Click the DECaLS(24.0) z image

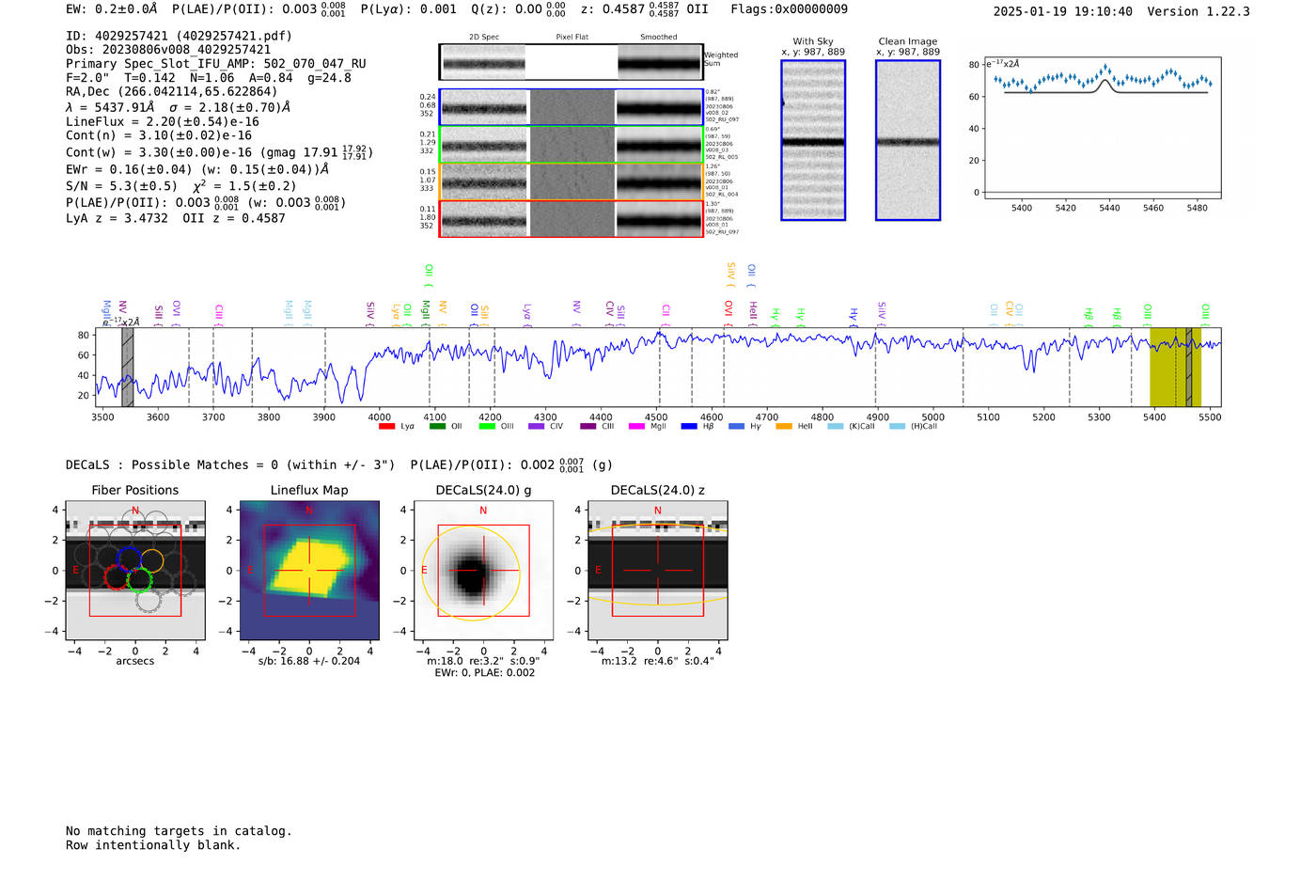(658, 570)
